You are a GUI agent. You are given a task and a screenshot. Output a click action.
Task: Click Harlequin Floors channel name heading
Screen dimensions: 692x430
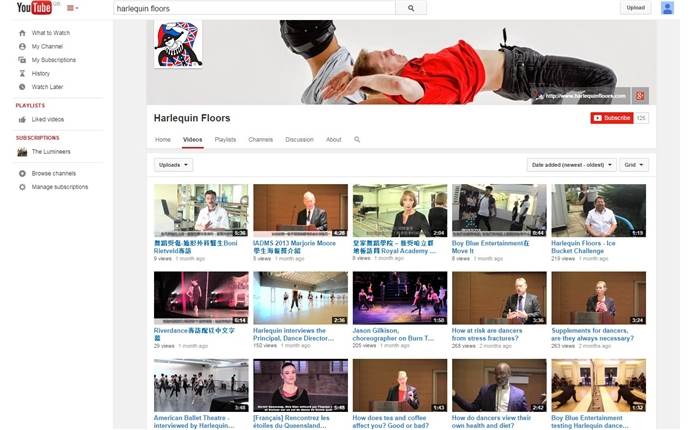(192, 118)
